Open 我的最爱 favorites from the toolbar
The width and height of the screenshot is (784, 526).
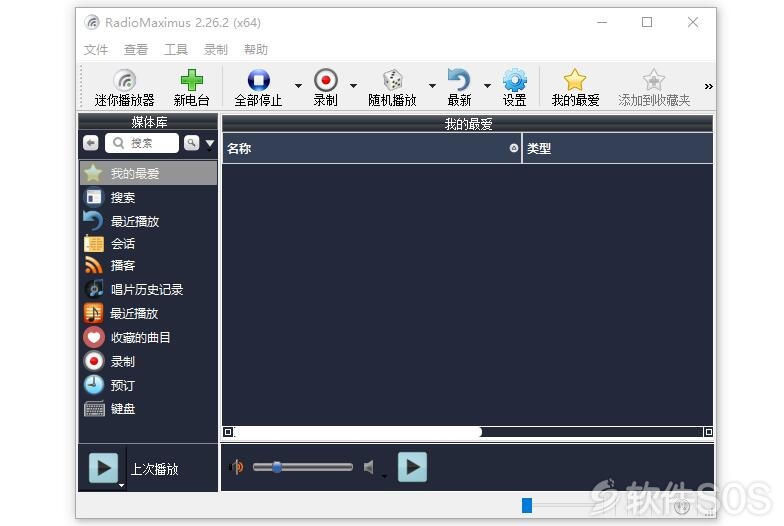(x=575, y=88)
